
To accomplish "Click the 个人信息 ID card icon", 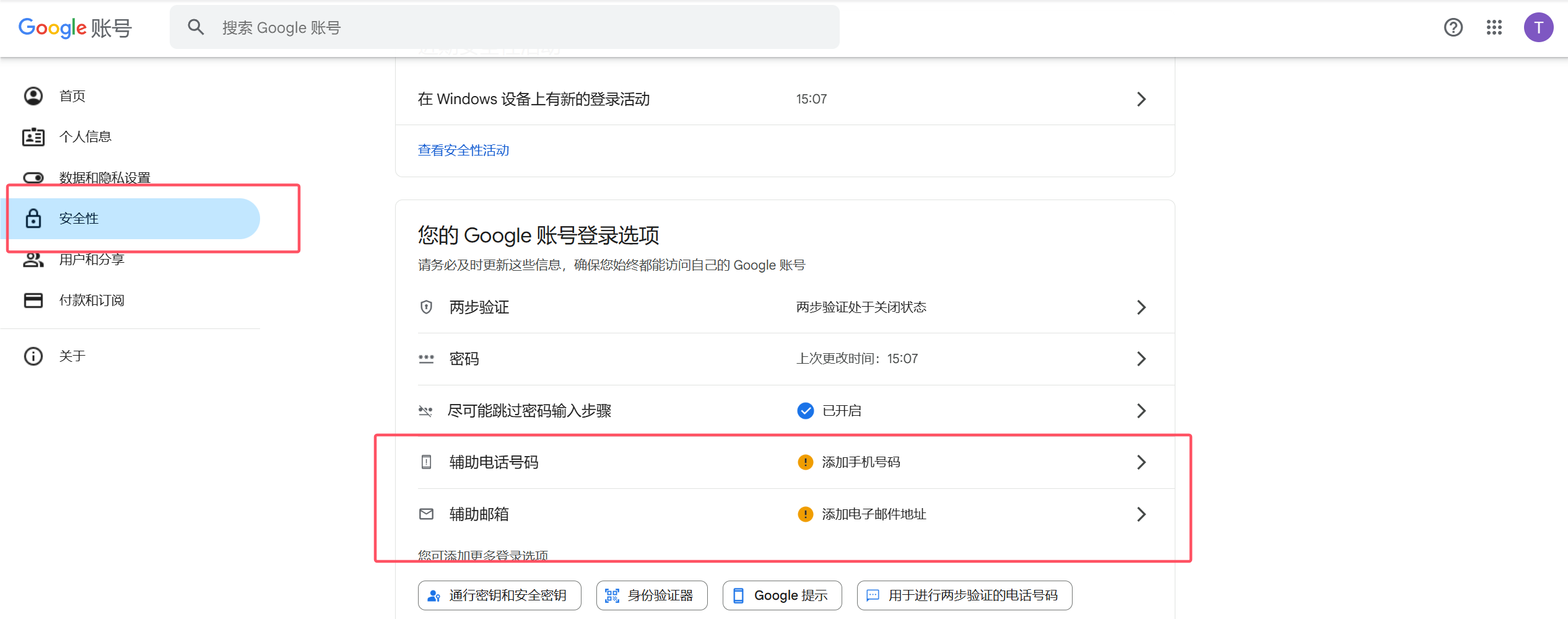I will (33, 137).
